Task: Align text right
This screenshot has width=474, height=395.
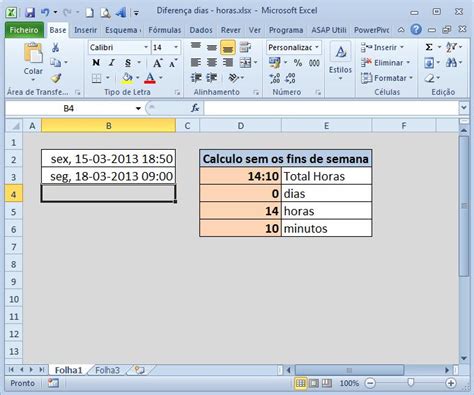Action: (x=228, y=63)
